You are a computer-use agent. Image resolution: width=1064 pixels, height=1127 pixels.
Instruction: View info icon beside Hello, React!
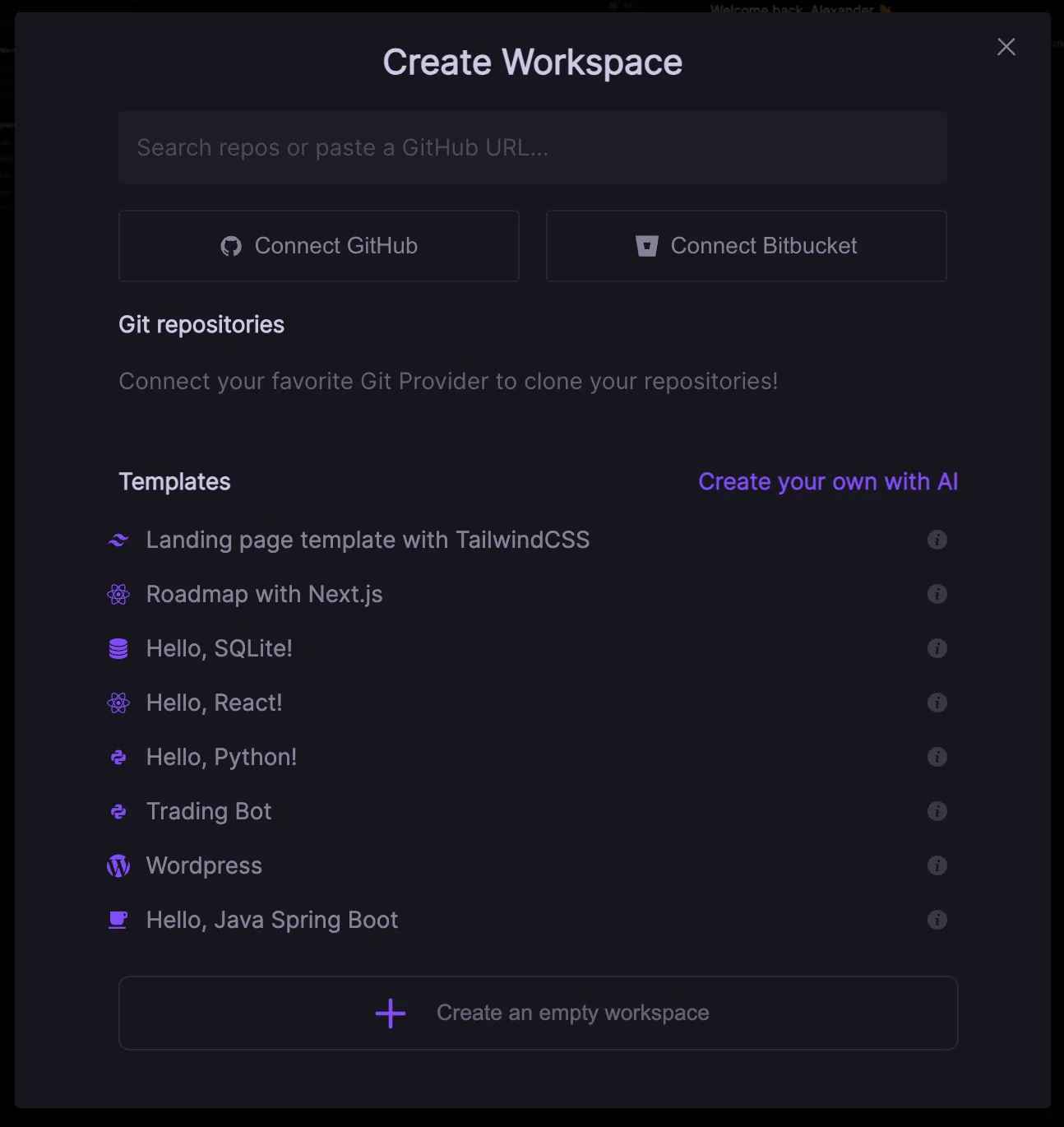click(x=937, y=703)
